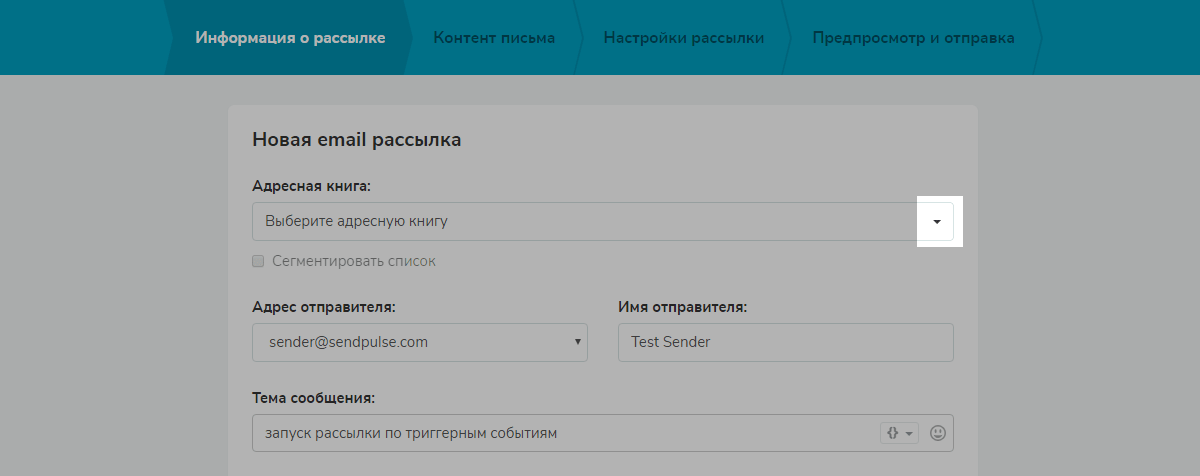Viewport: 1200px width, 476px height.
Task: Open the sender address dropdown sender@sendpulse.com
Action: coord(420,342)
